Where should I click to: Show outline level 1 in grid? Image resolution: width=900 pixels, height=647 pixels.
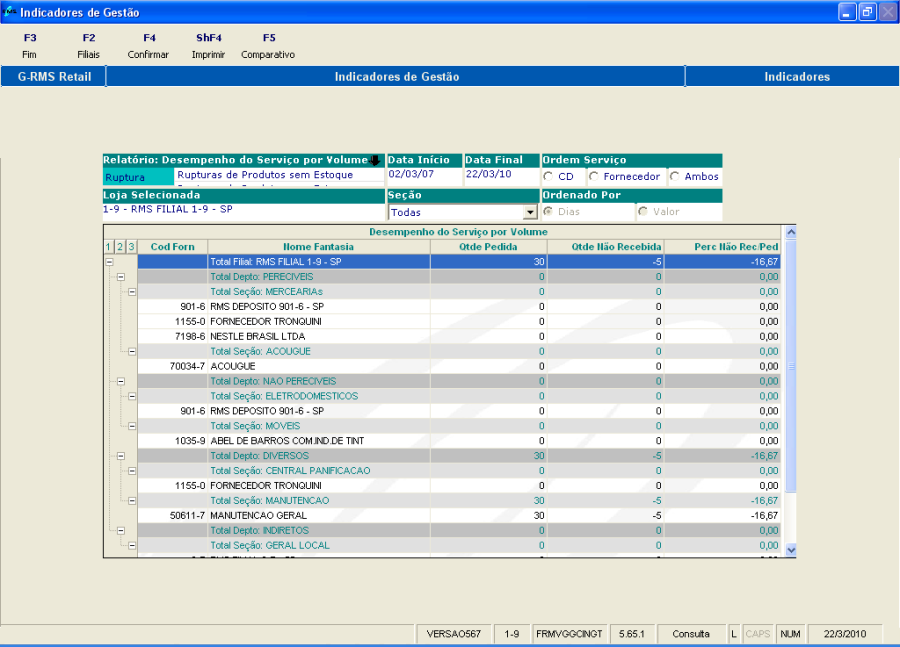point(109,247)
